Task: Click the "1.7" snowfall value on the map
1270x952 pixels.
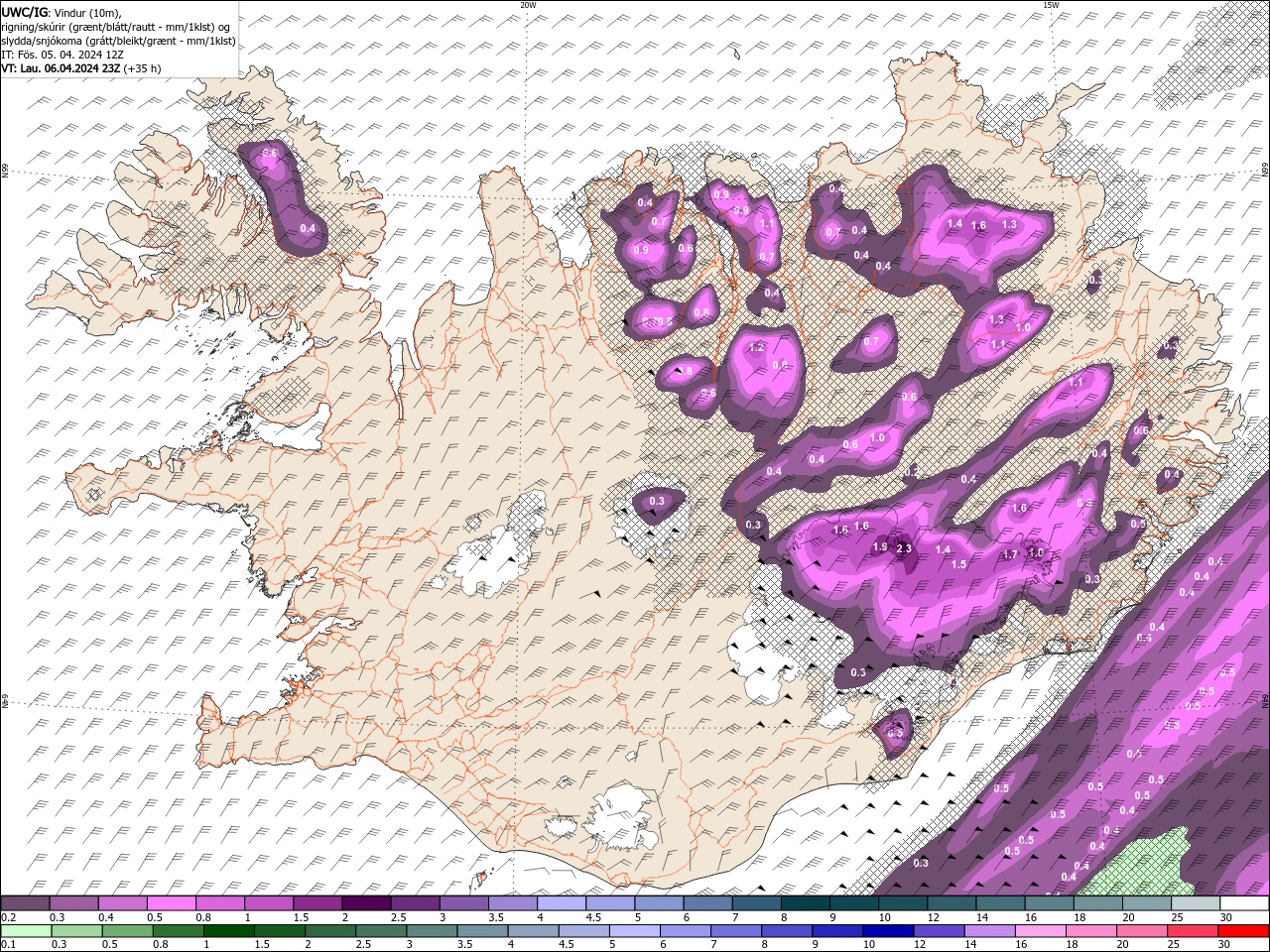Action: (x=1010, y=554)
